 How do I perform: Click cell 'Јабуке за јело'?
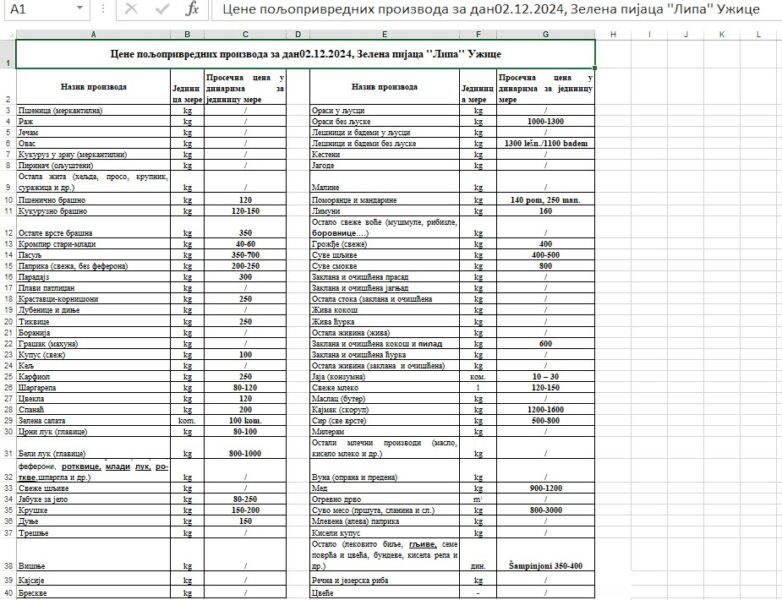[93, 499]
